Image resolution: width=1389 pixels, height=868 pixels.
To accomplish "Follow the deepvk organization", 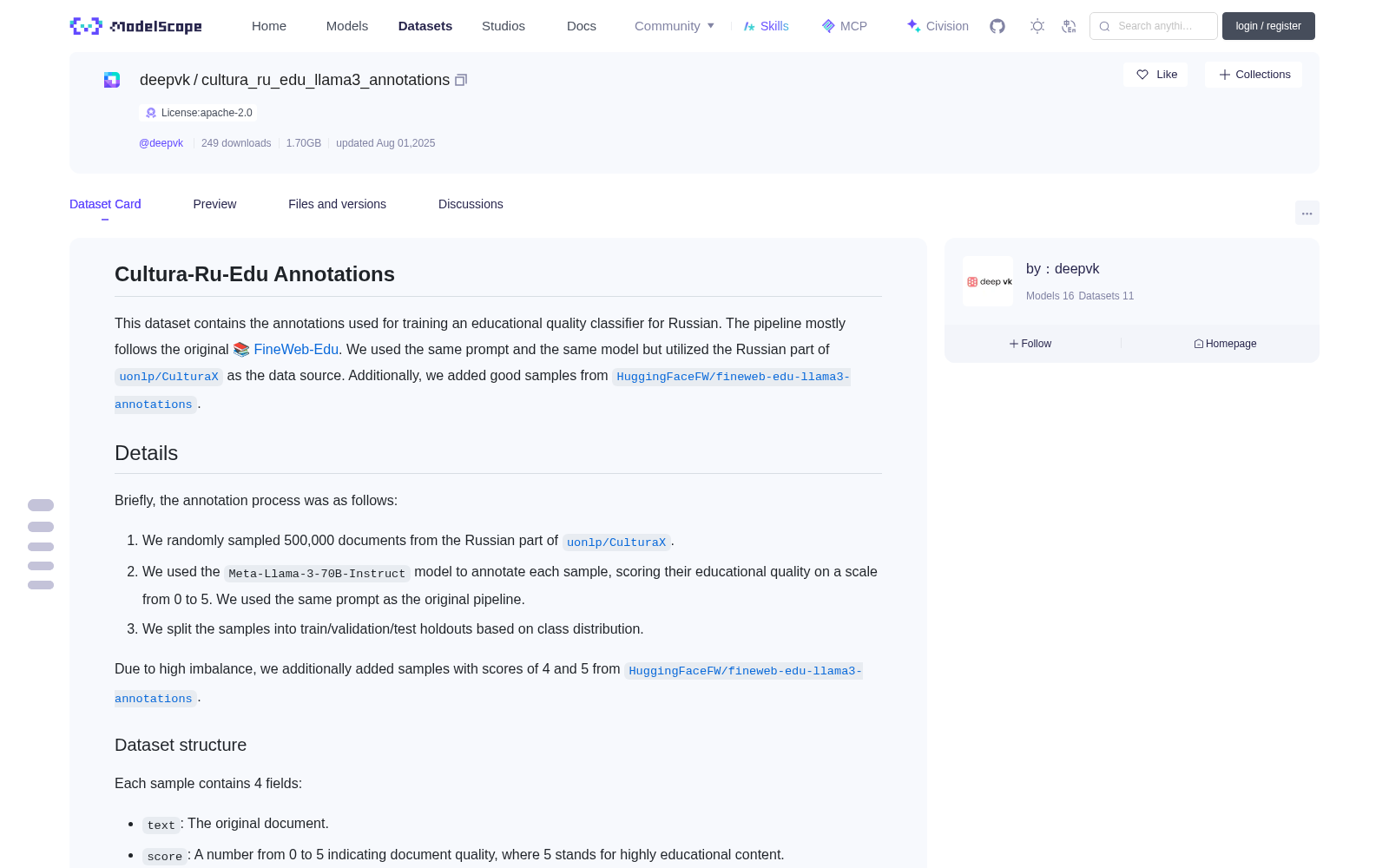I will pos(1030,344).
